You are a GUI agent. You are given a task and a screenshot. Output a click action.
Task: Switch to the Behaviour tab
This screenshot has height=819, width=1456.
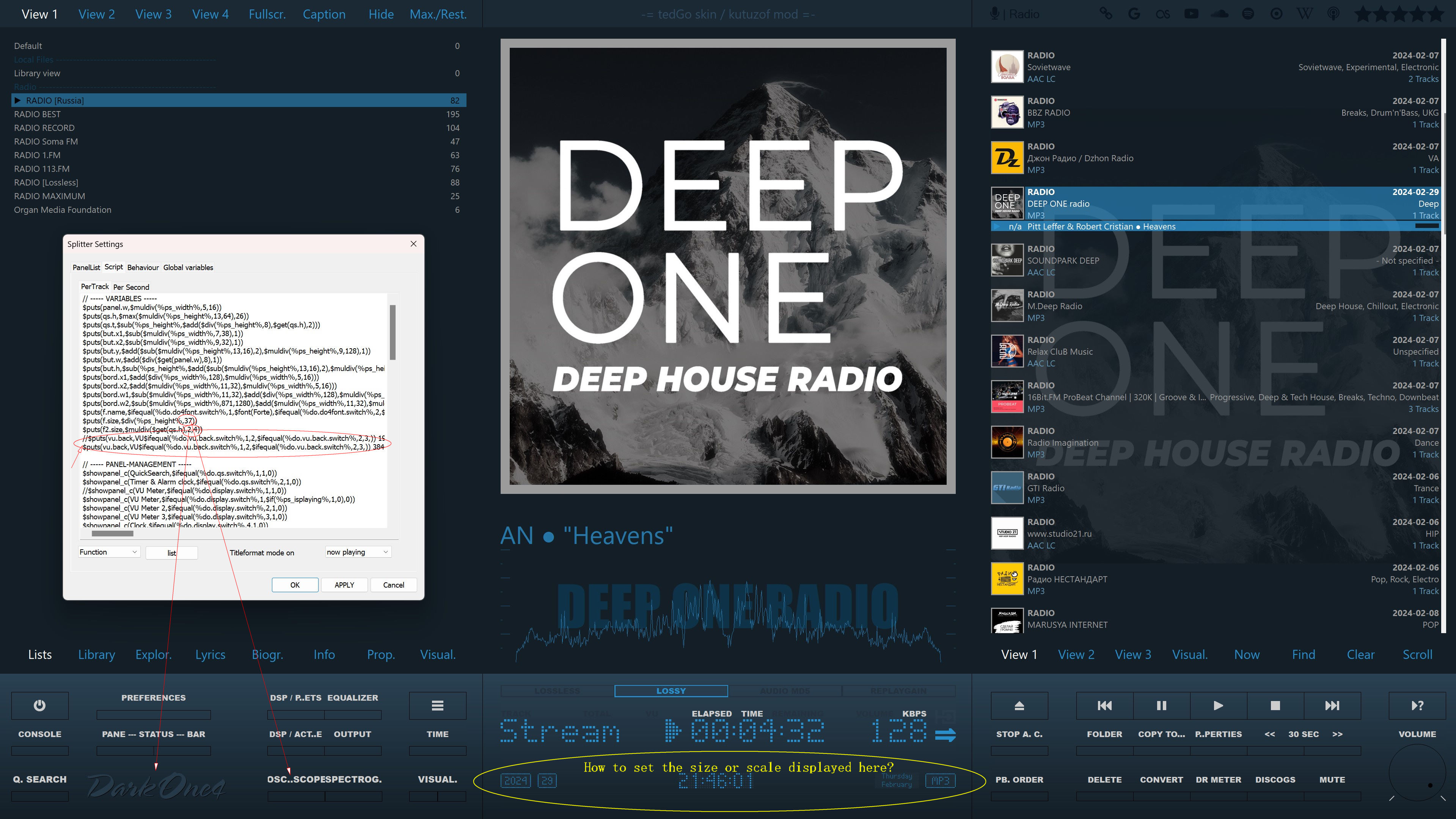click(x=143, y=267)
